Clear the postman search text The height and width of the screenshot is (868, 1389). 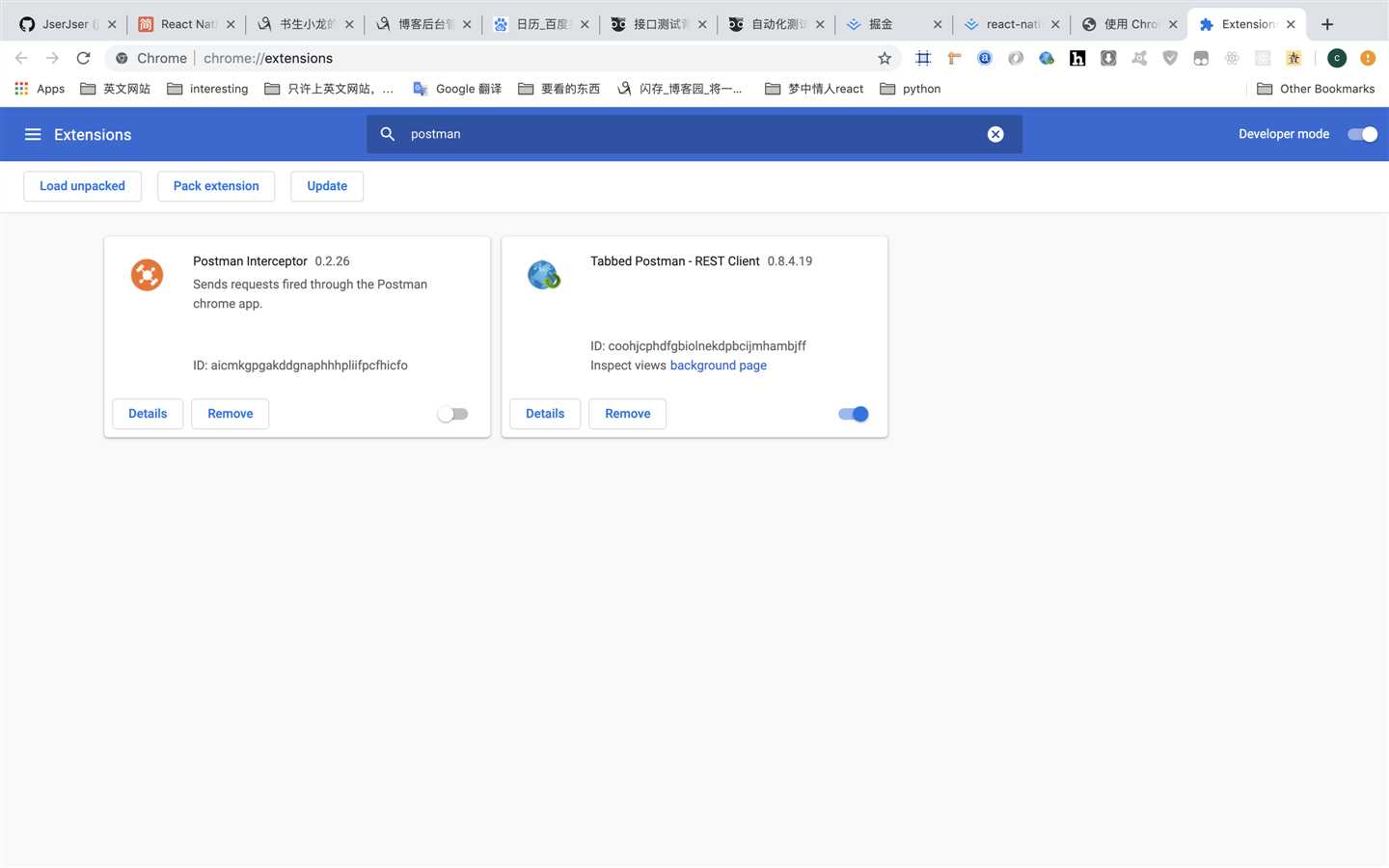tap(995, 134)
